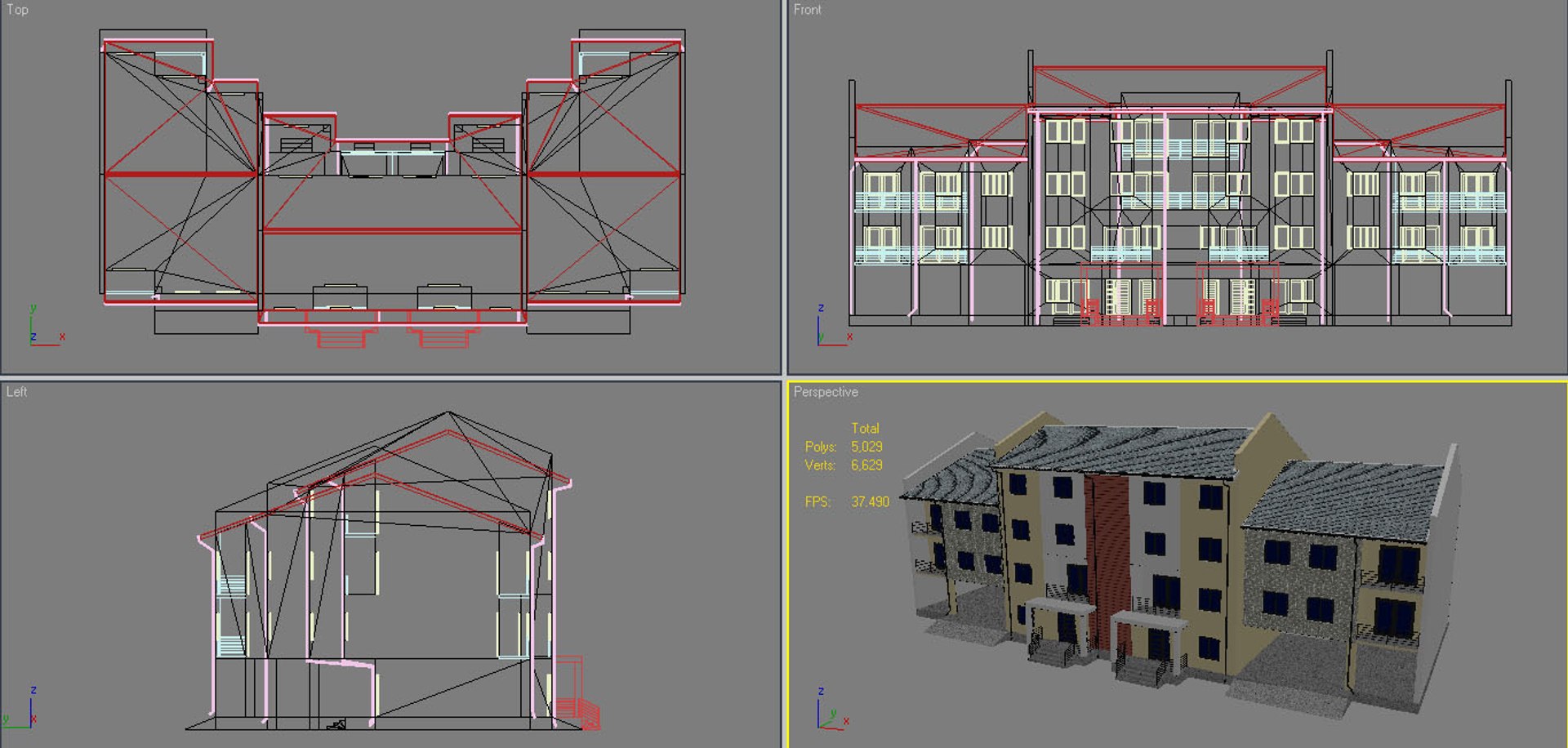
Task: Open the Front viewport label menu
Action: pos(807,10)
